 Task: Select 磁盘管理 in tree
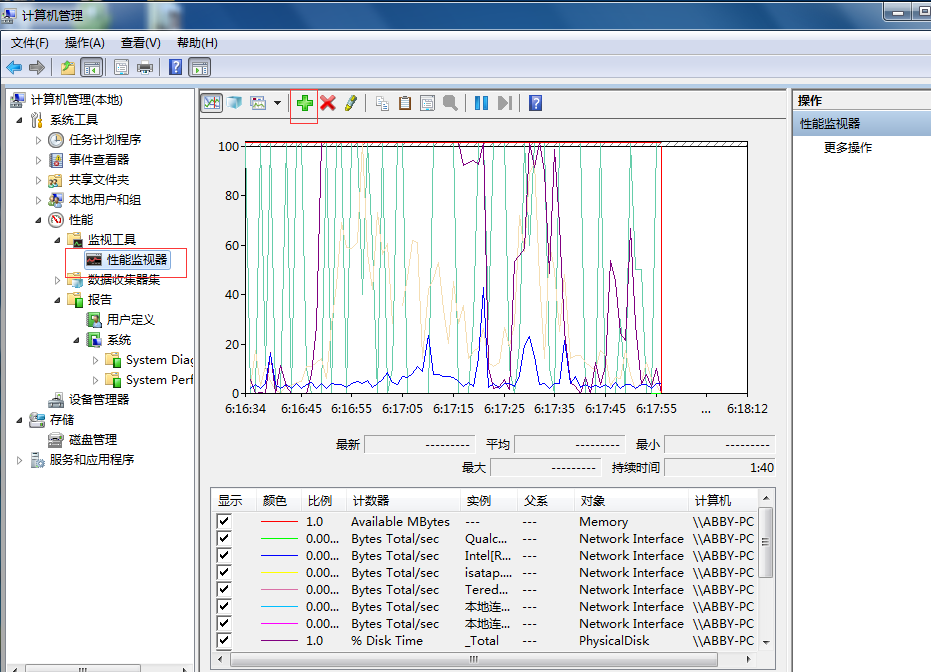[x=93, y=440]
